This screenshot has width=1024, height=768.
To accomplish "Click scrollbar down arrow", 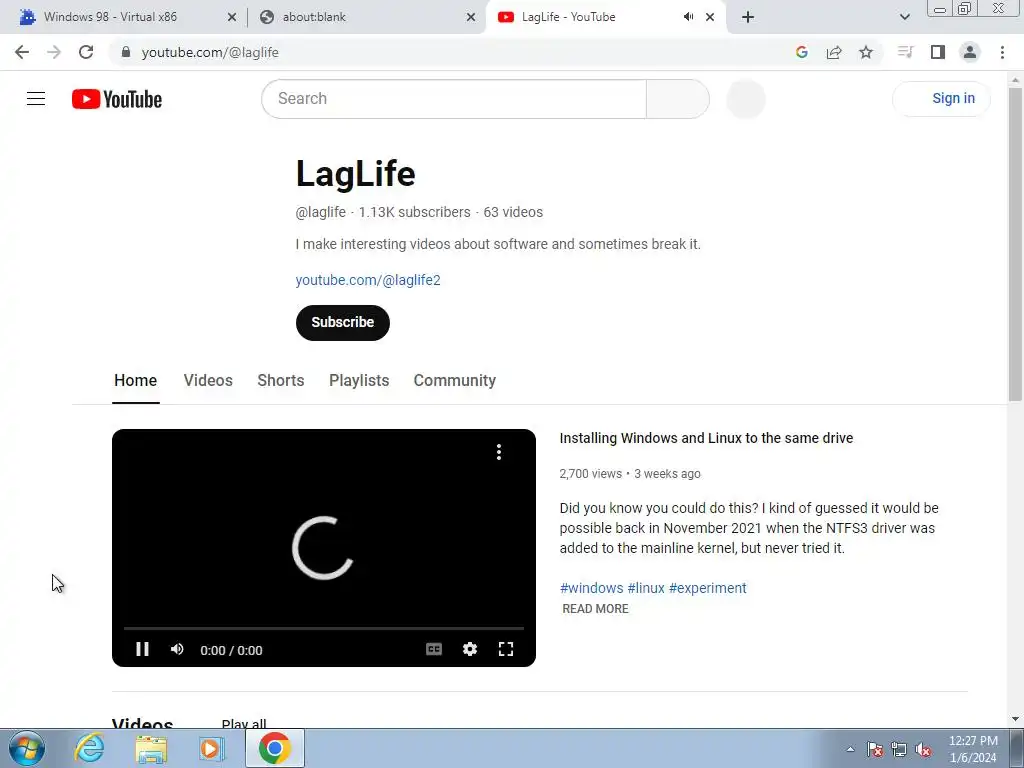I will pyautogui.click(x=1015, y=719).
